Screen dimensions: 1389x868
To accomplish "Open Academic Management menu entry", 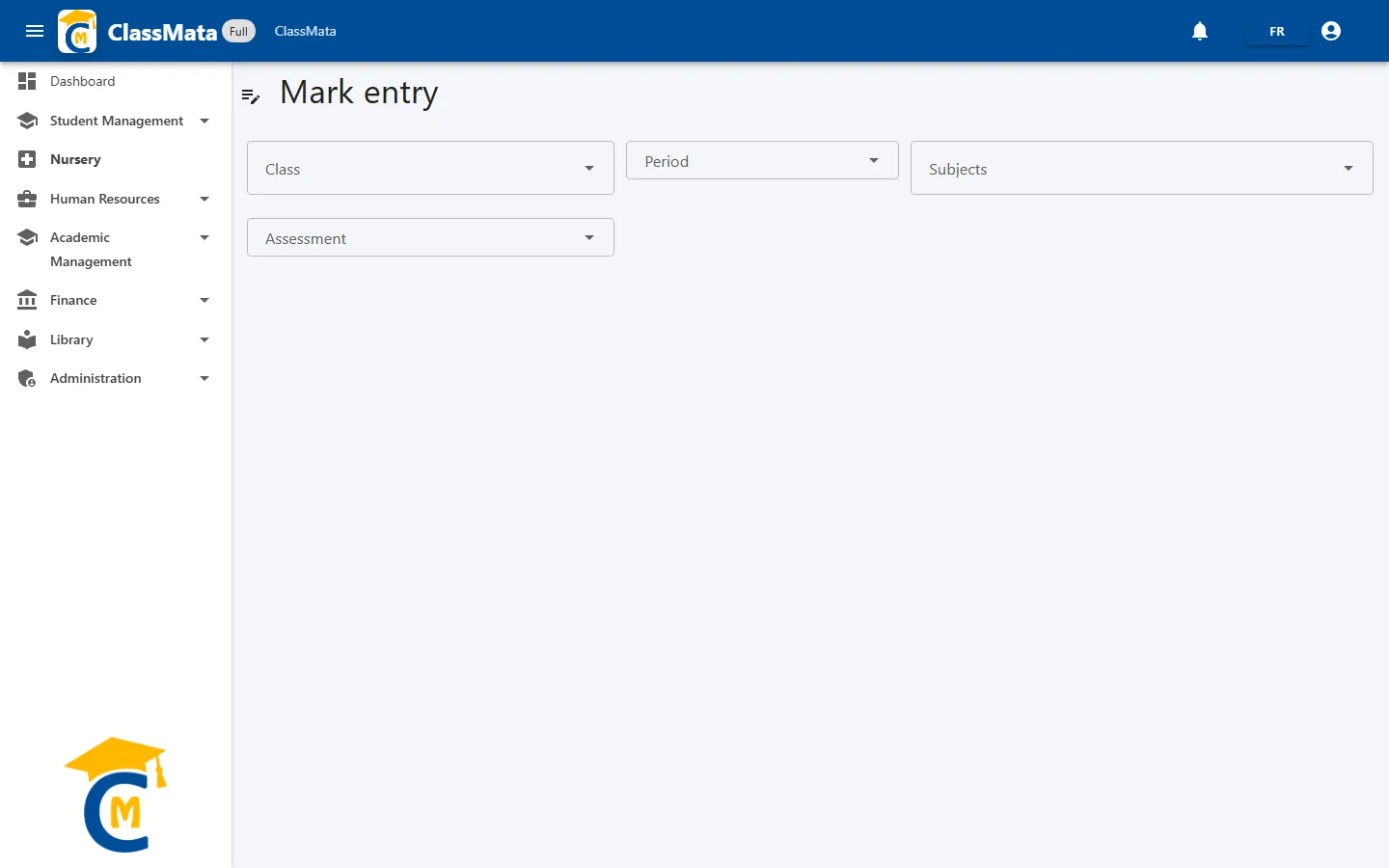I will [116, 249].
